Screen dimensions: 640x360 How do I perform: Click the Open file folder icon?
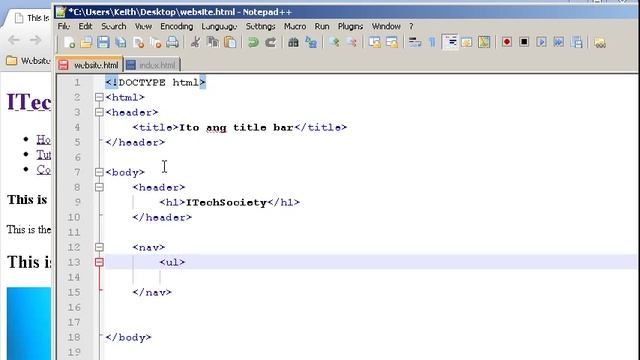tap(86, 42)
